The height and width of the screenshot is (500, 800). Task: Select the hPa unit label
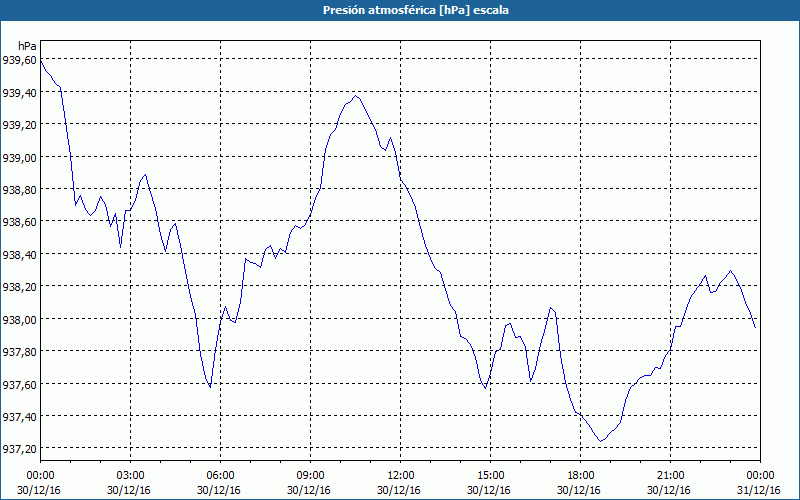click(x=27, y=46)
